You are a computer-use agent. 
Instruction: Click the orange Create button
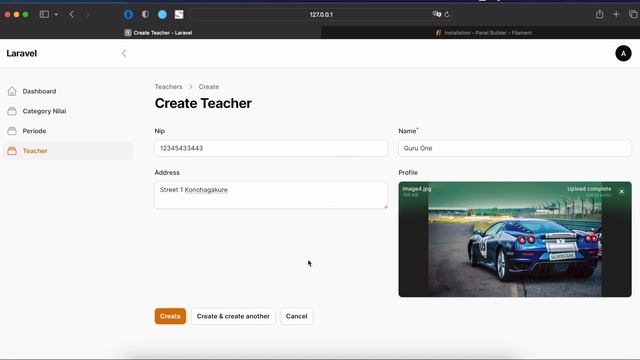(170, 316)
